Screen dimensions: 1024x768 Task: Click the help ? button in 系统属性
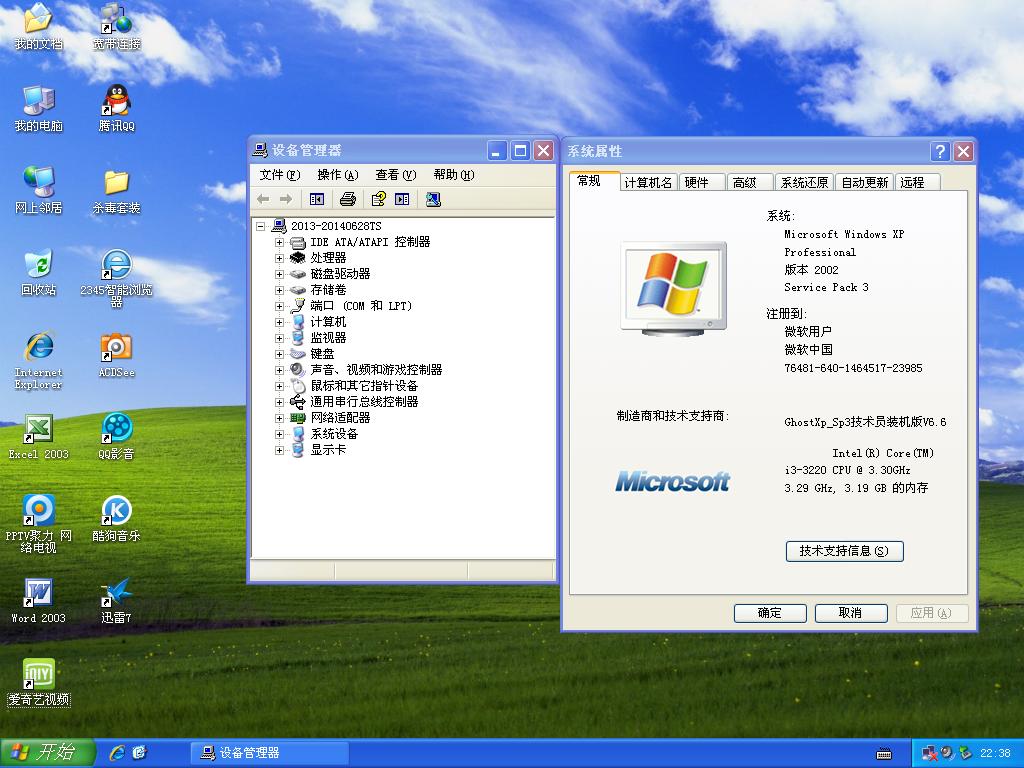point(940,152)
